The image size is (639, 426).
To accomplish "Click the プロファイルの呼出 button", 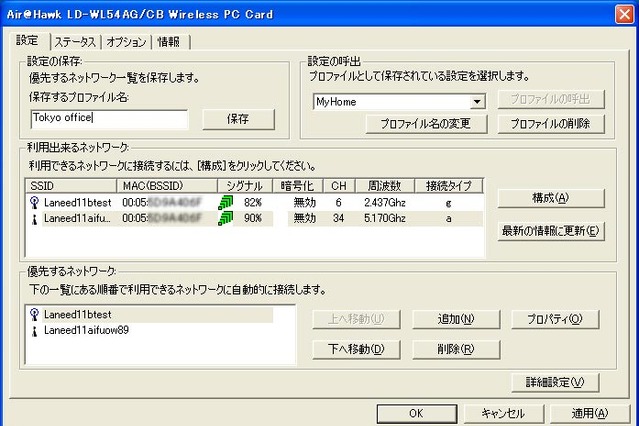I will coord(551,99).
